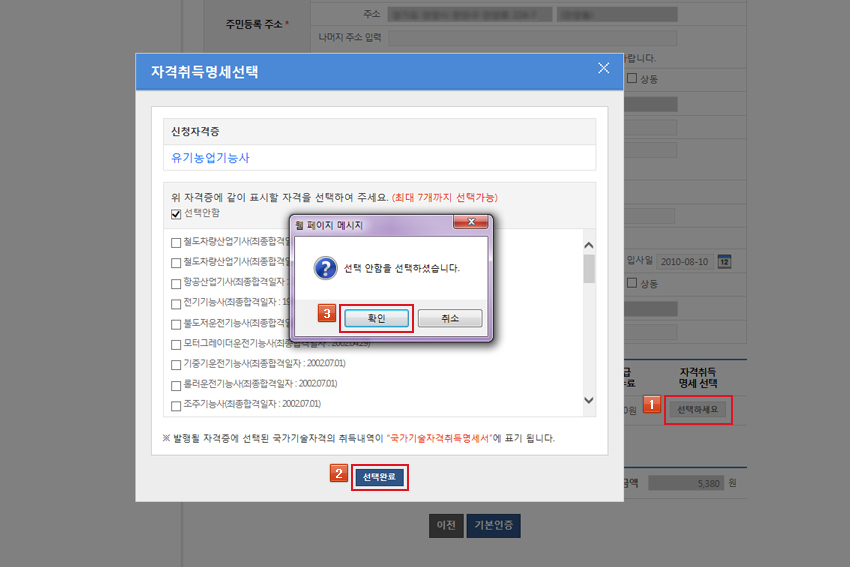Click the 최대 7개까지 선택가능 notice
Image resolution: width=850 pixels, height=567 pixels.
445,197
